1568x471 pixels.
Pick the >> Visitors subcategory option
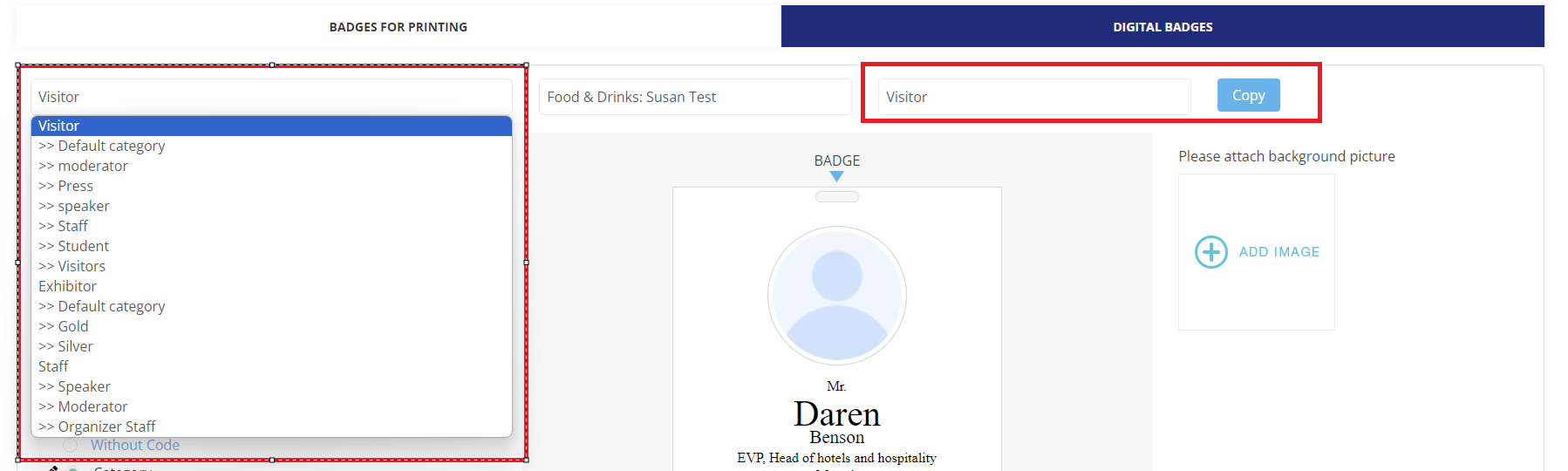[82, 266]
